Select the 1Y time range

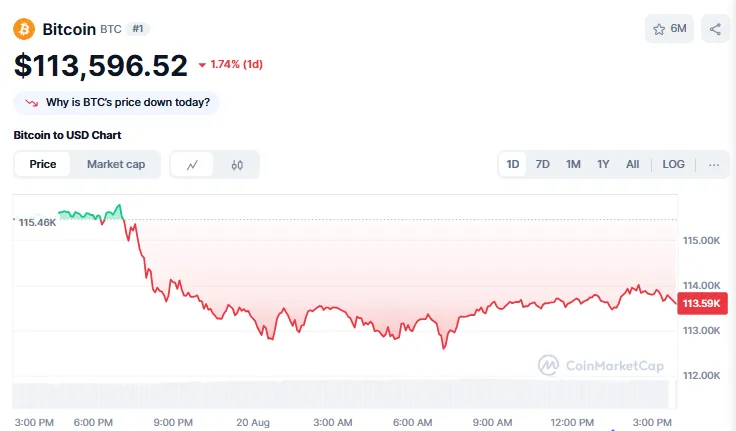tap(603, 164)
